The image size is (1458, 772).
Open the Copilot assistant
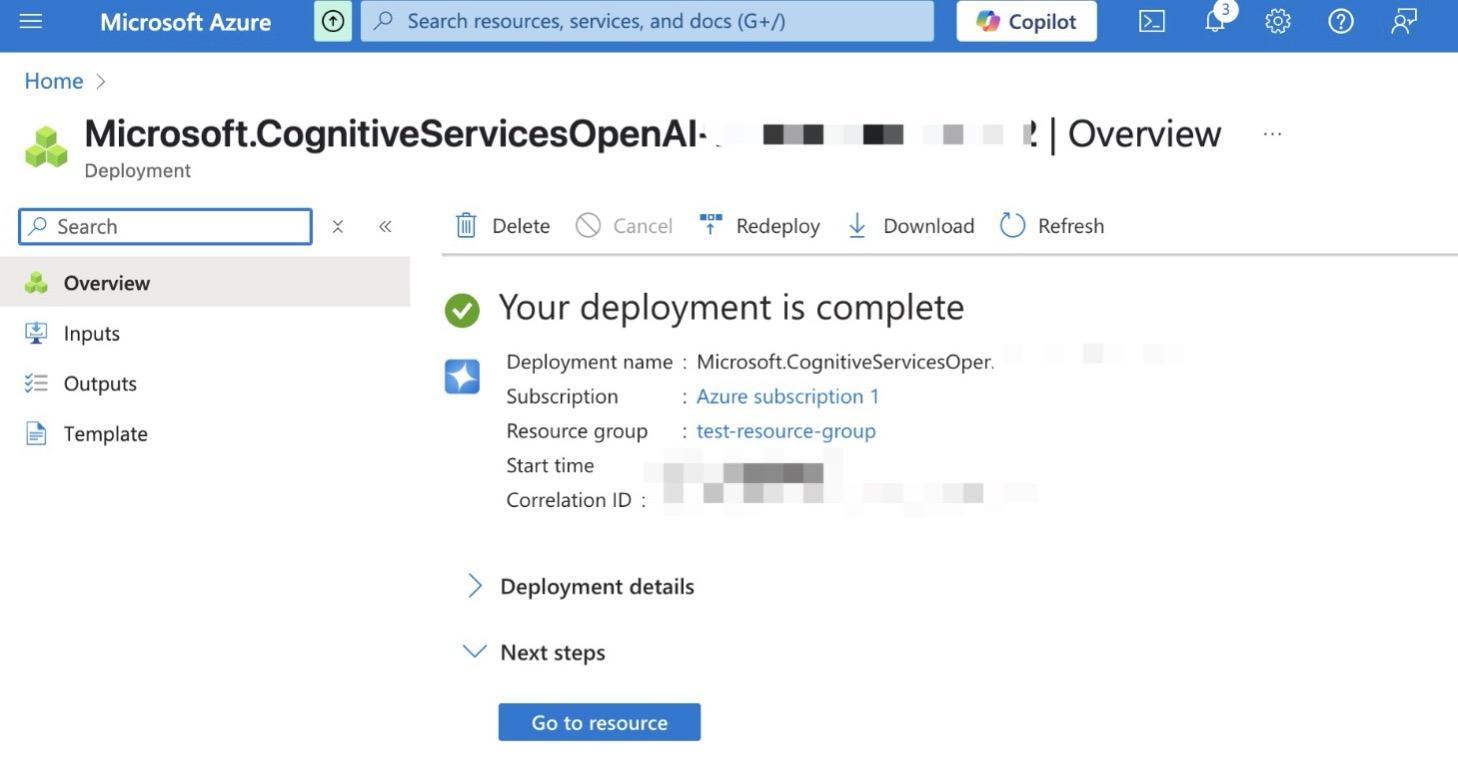tap(1026, 20)
